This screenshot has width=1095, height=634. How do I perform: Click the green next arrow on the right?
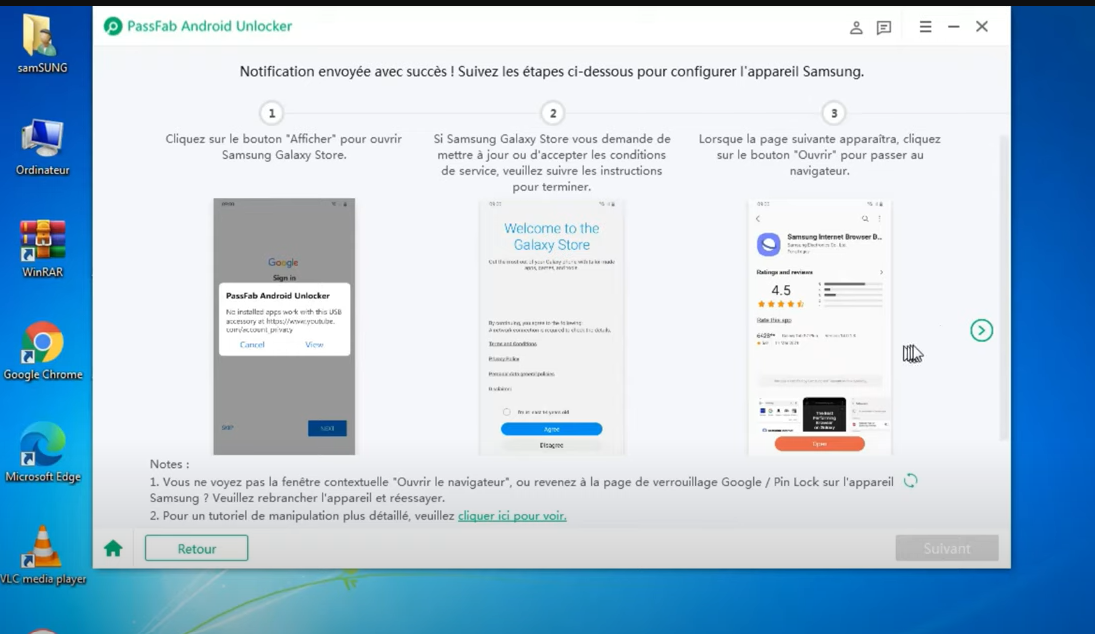coord(981,330)
